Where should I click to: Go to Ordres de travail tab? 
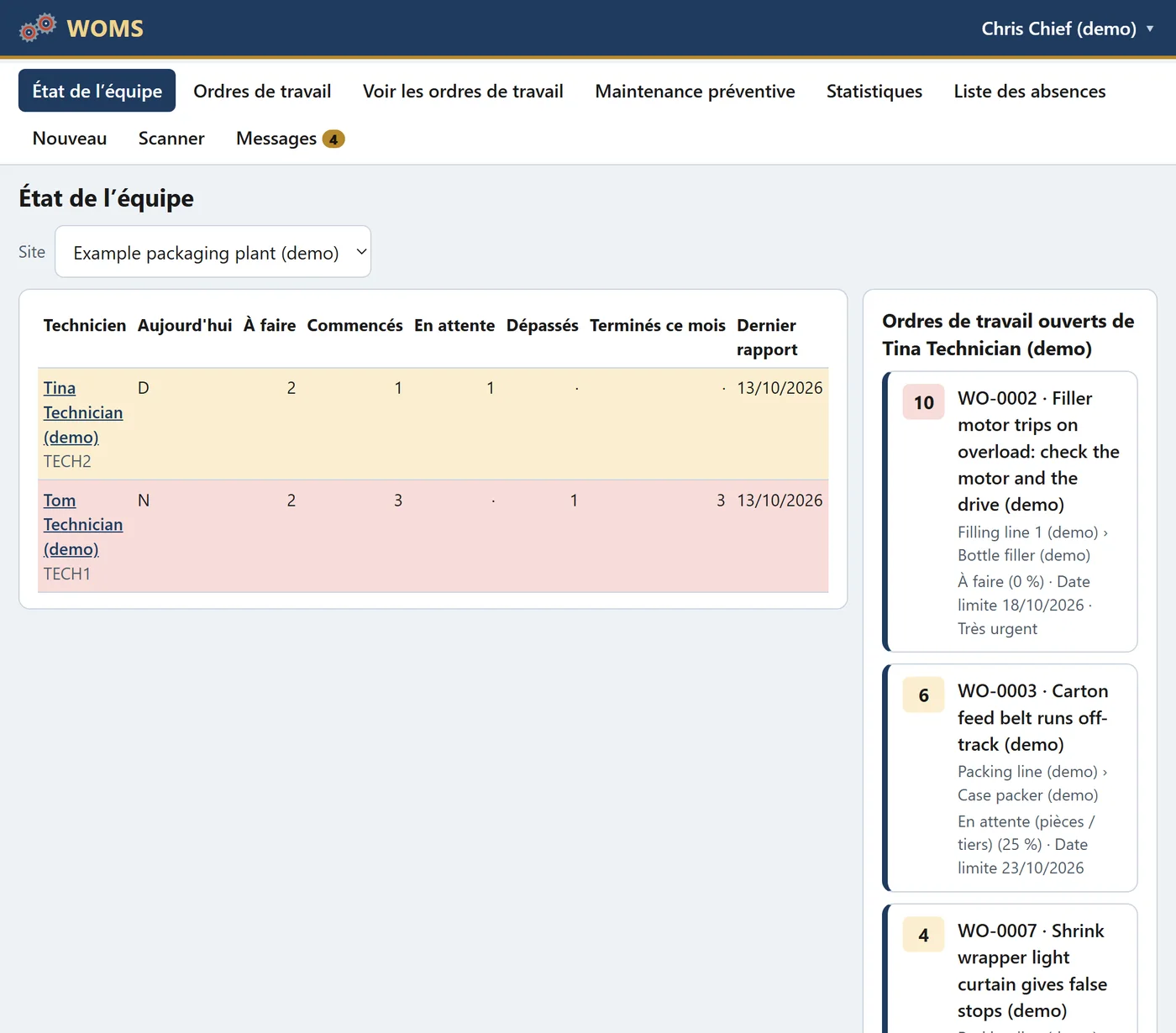pos(262,91)
